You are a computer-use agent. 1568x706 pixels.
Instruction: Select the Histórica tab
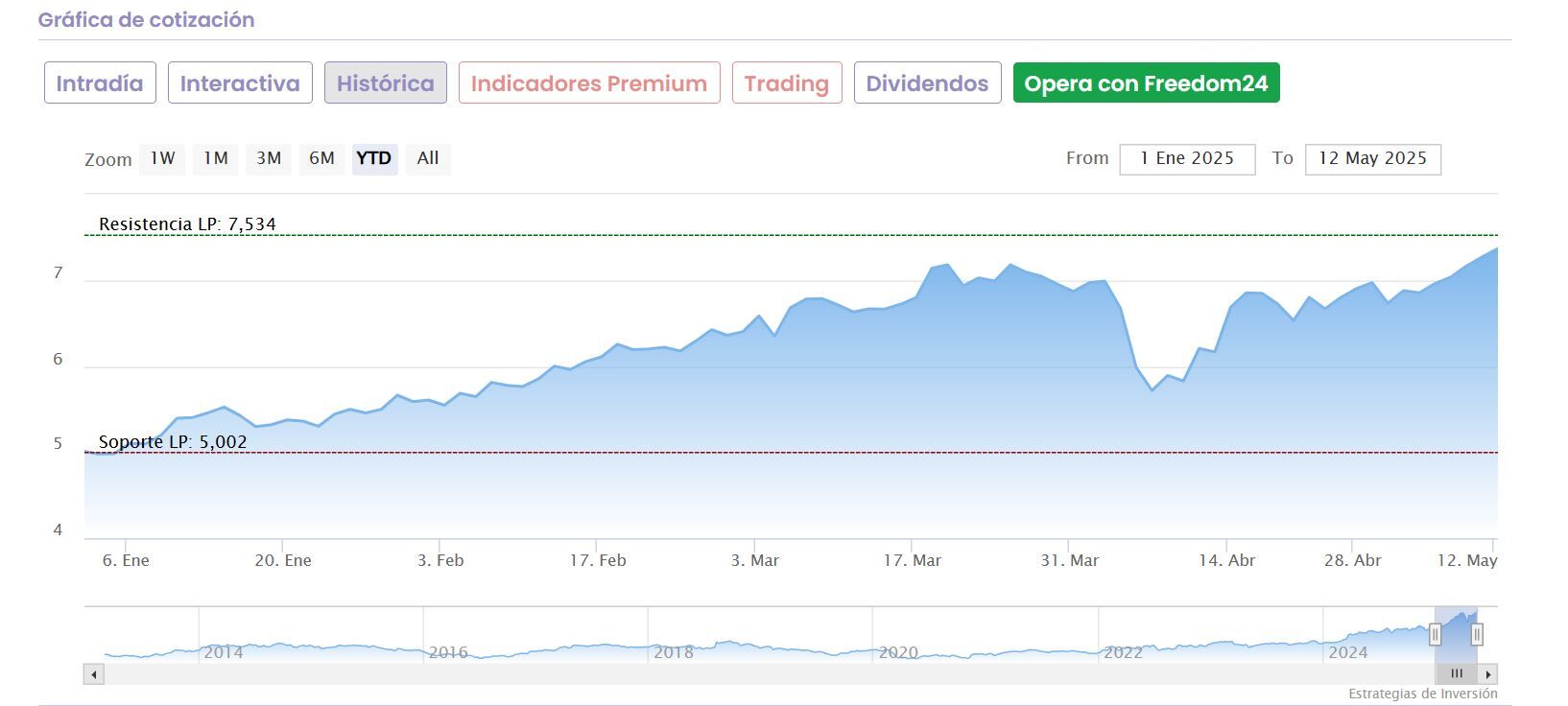click(386, 83)
